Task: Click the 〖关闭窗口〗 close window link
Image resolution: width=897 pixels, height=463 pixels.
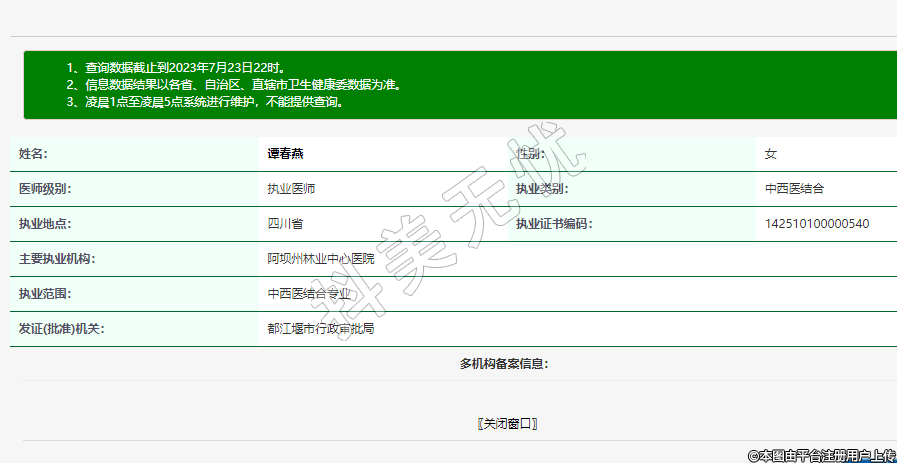Action: pos(508,423)
